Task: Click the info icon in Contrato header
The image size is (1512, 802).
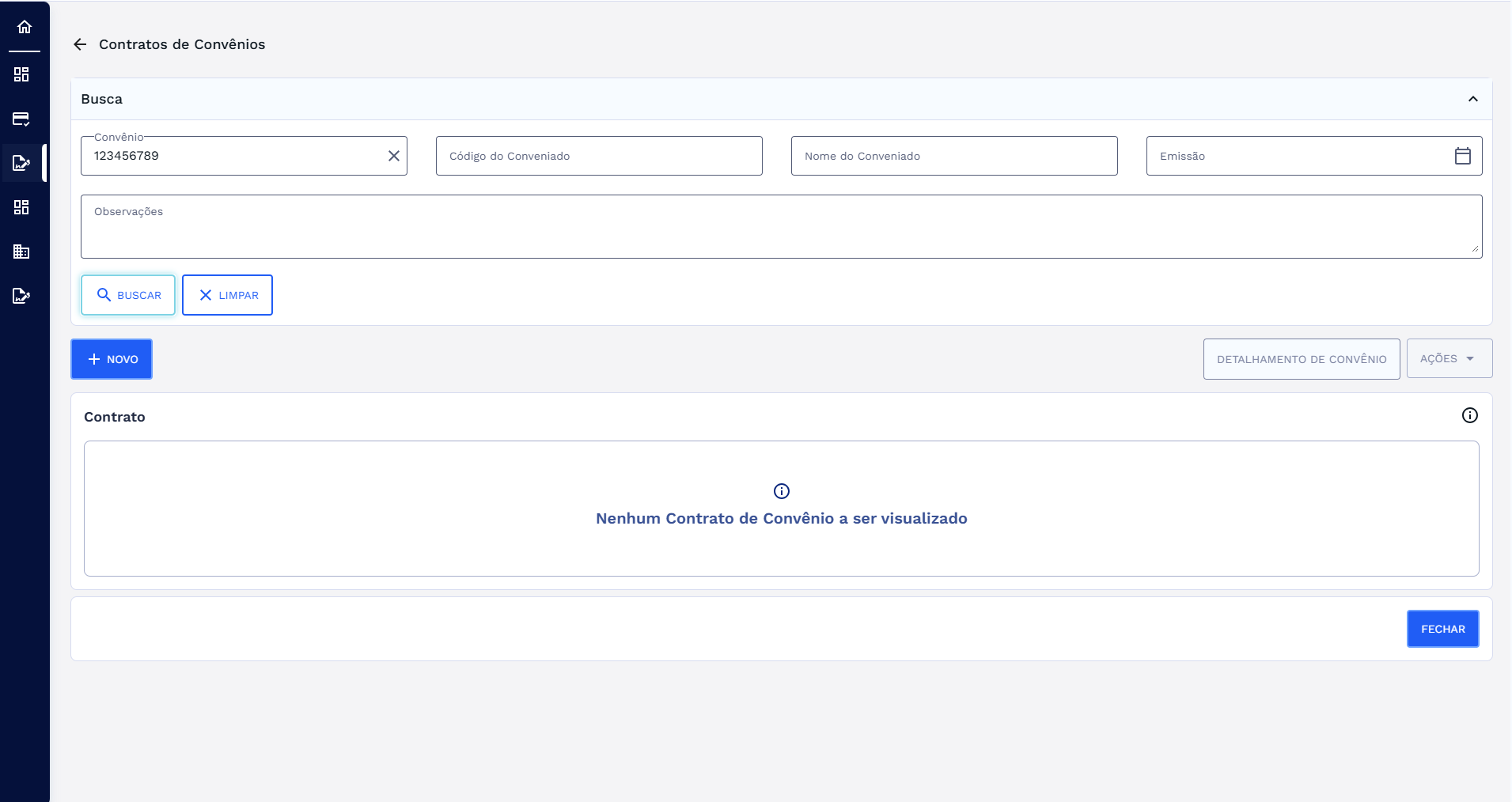Action: [1469, 415]
